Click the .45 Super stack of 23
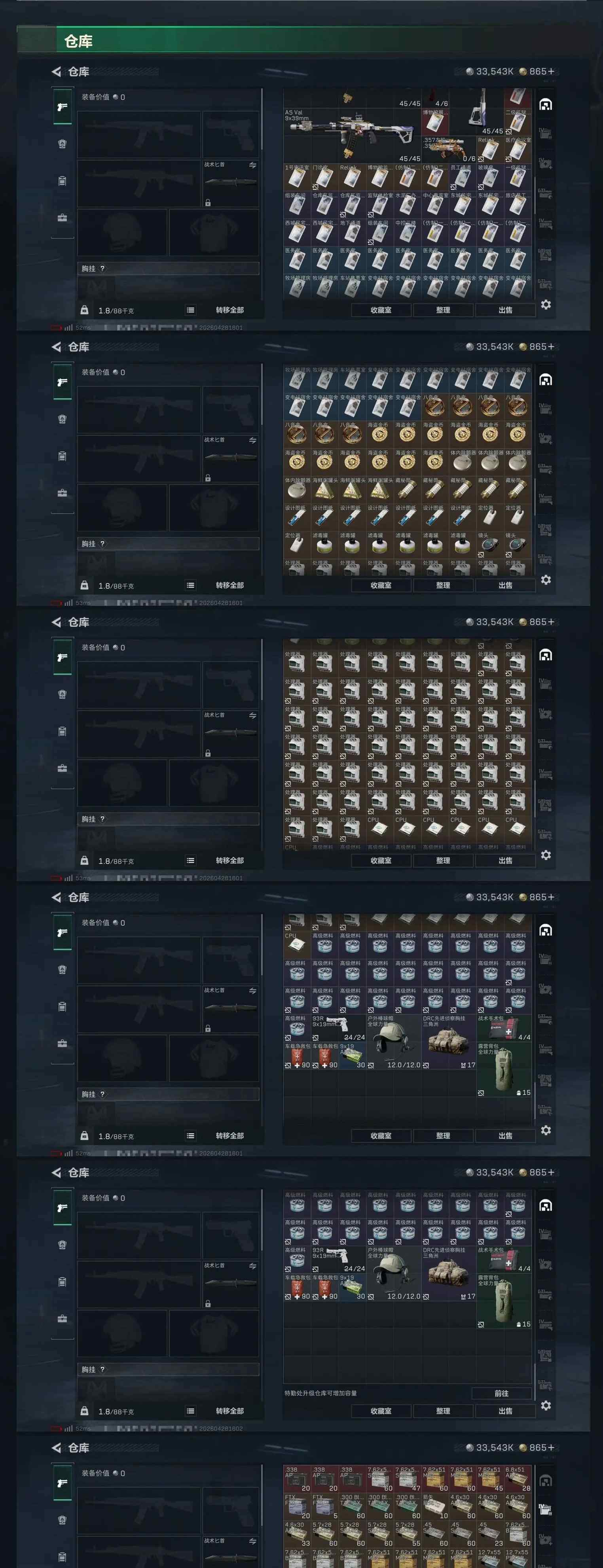The image size is (603, 1568). tap(490, 1534)
